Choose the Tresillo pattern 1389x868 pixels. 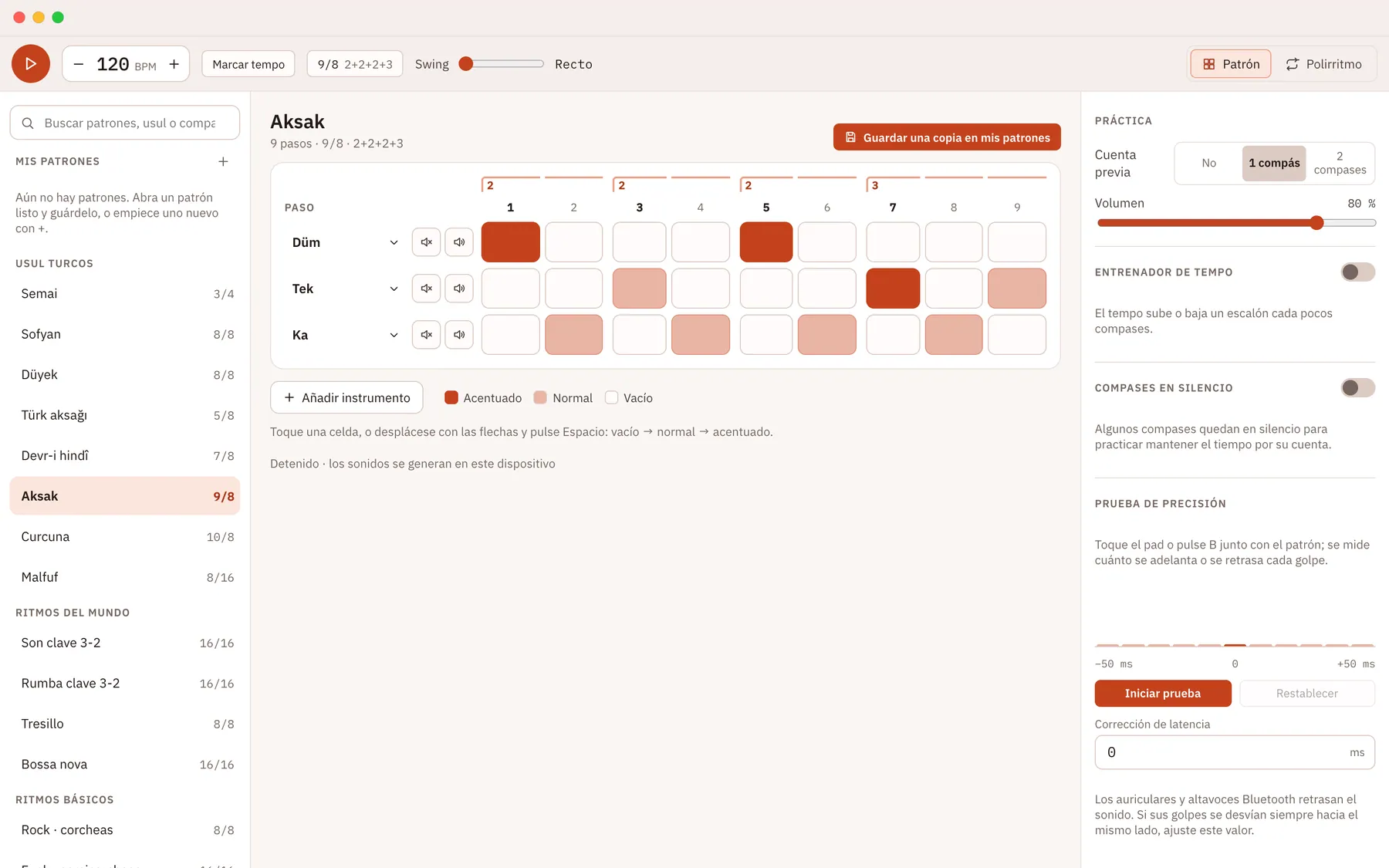pos(125,724)
